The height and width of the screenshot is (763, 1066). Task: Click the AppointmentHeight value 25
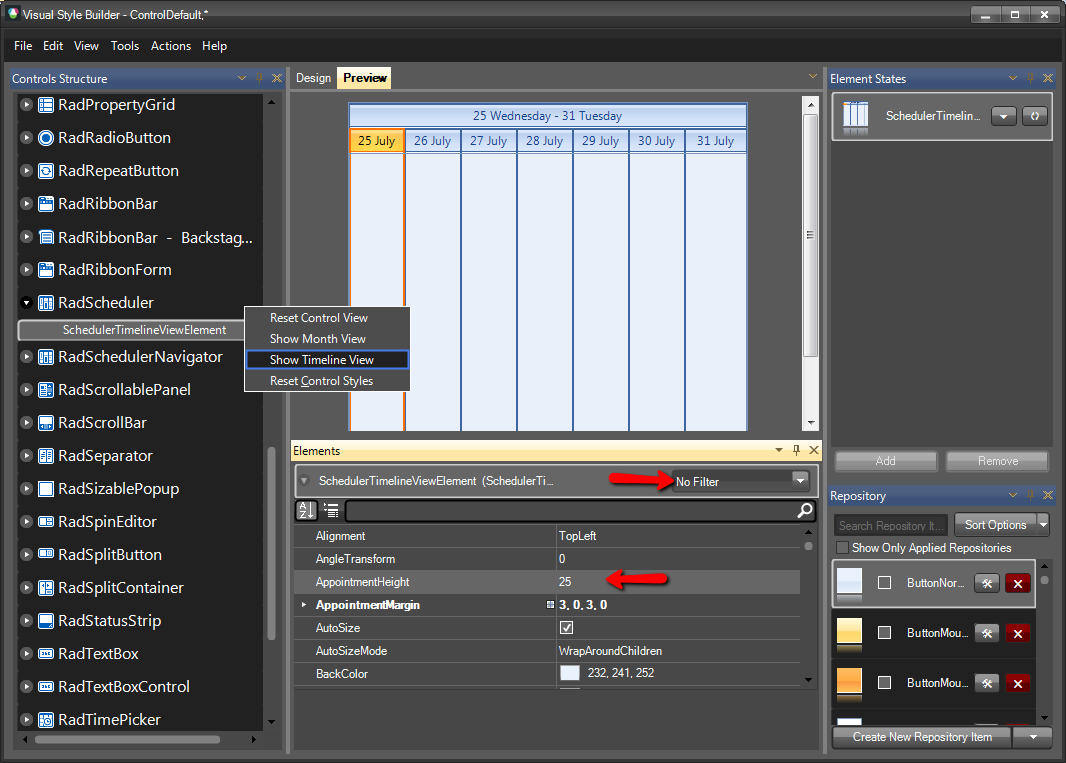point(565,581)
